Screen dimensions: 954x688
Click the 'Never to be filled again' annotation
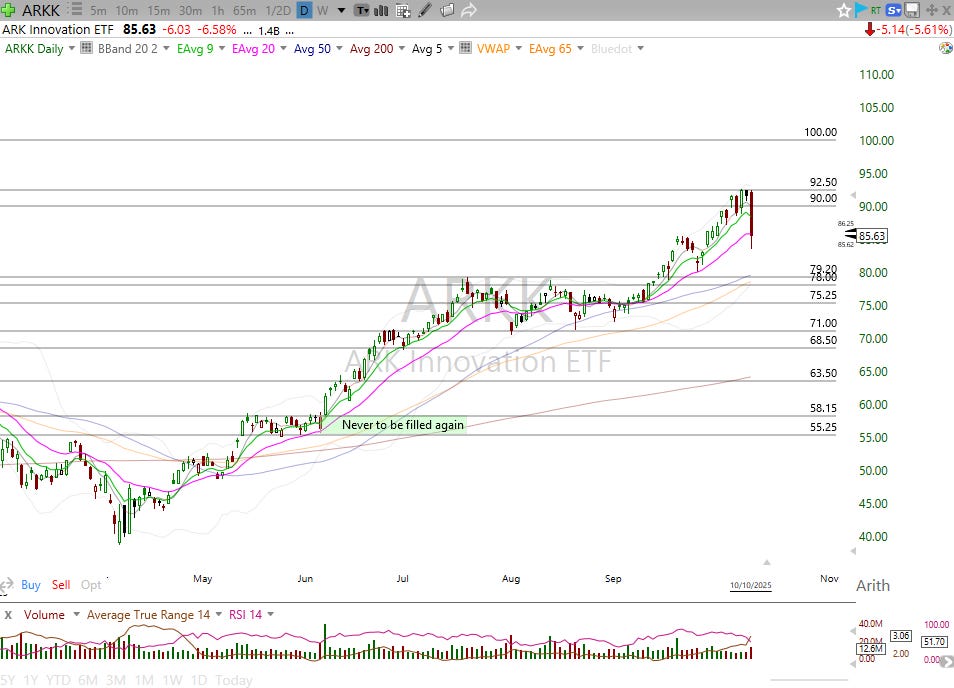click(403, 425)
